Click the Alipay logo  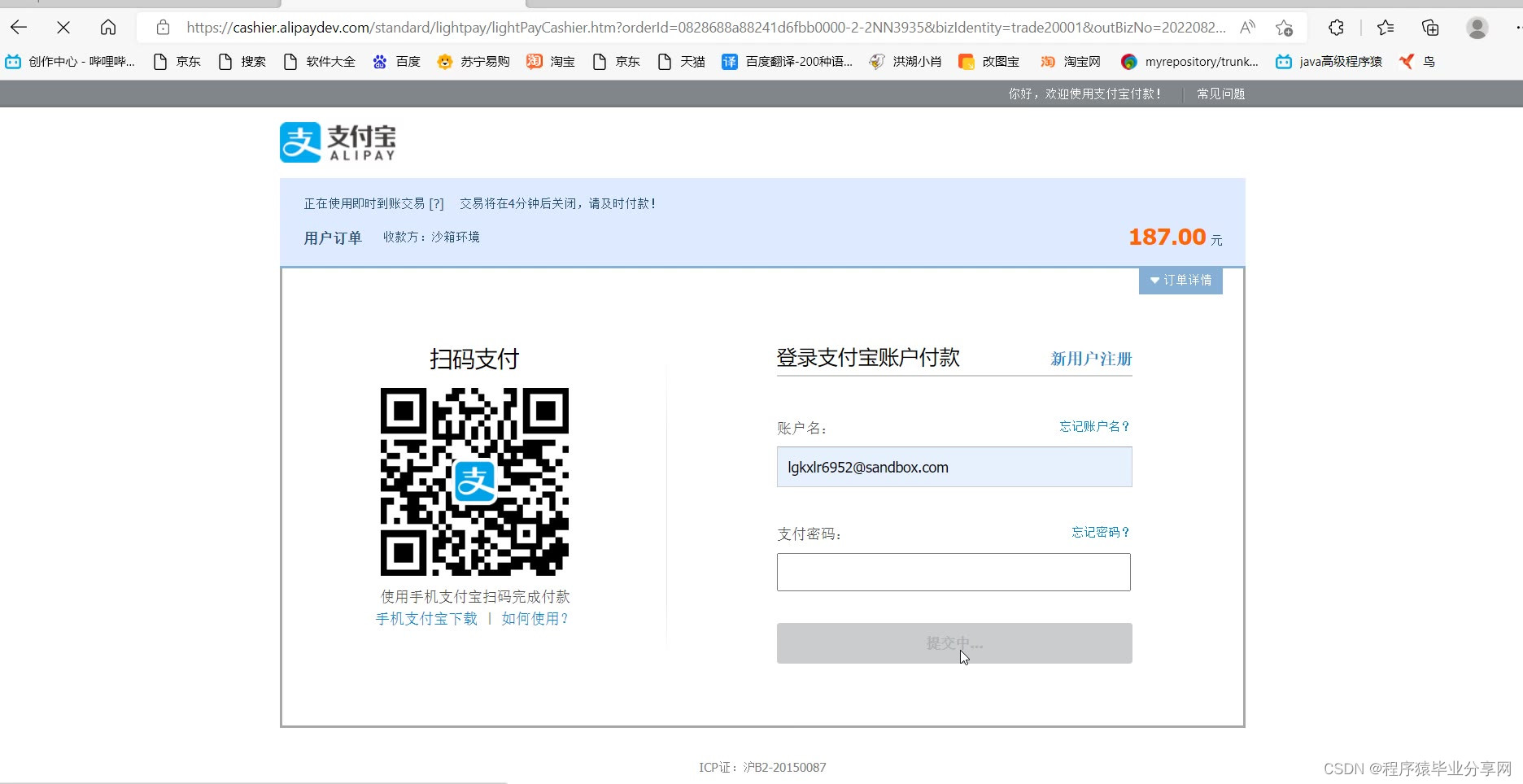(x=338, y=142)
